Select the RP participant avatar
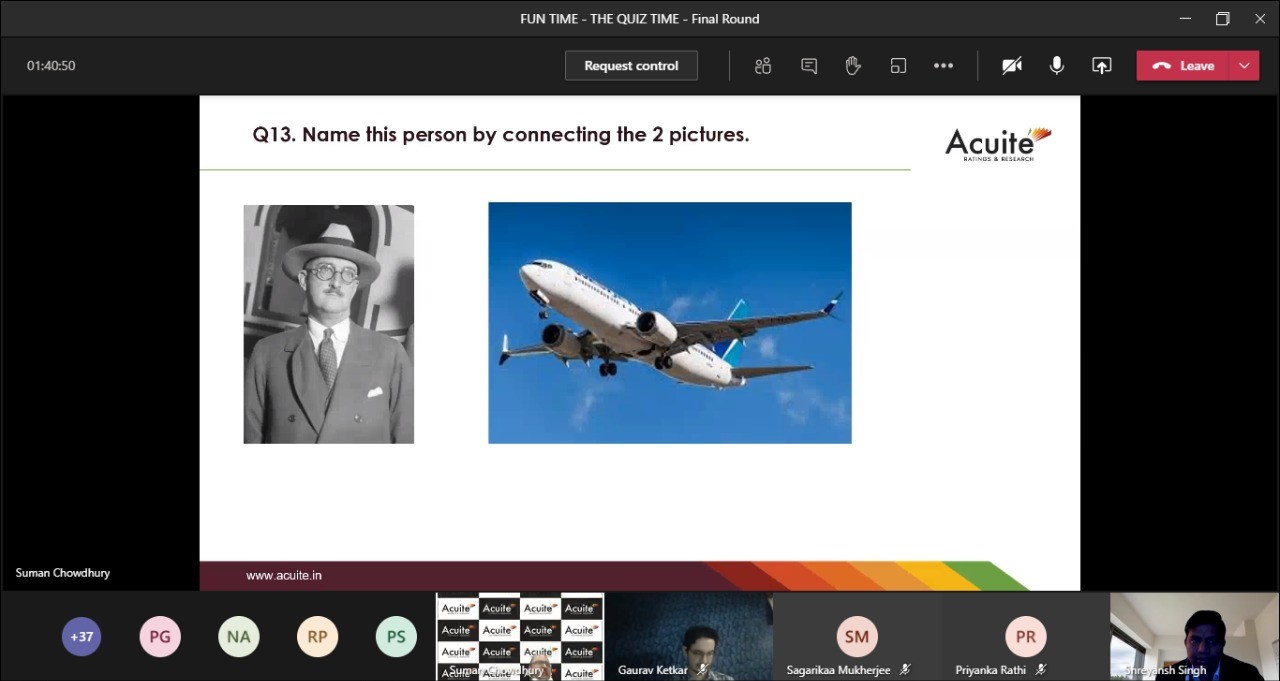The height and width of the screenshot is (681, 1280). [317, 637]
